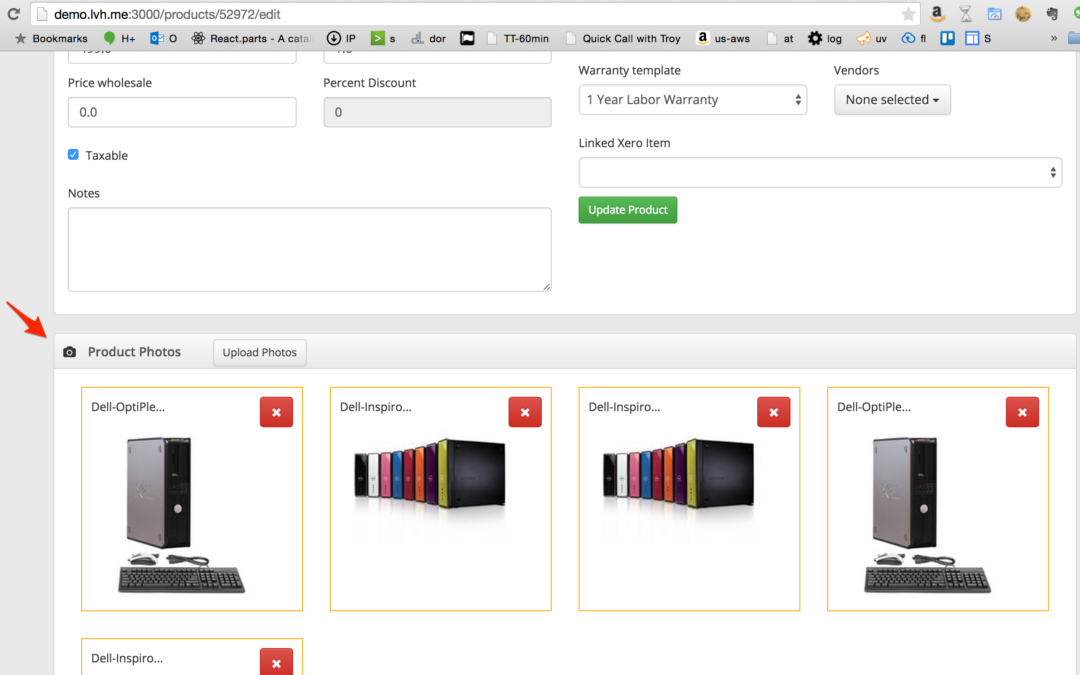Screen dimensions: 1080x675
Task: Click the Price wholesale input field
Action: pos(182,112)
